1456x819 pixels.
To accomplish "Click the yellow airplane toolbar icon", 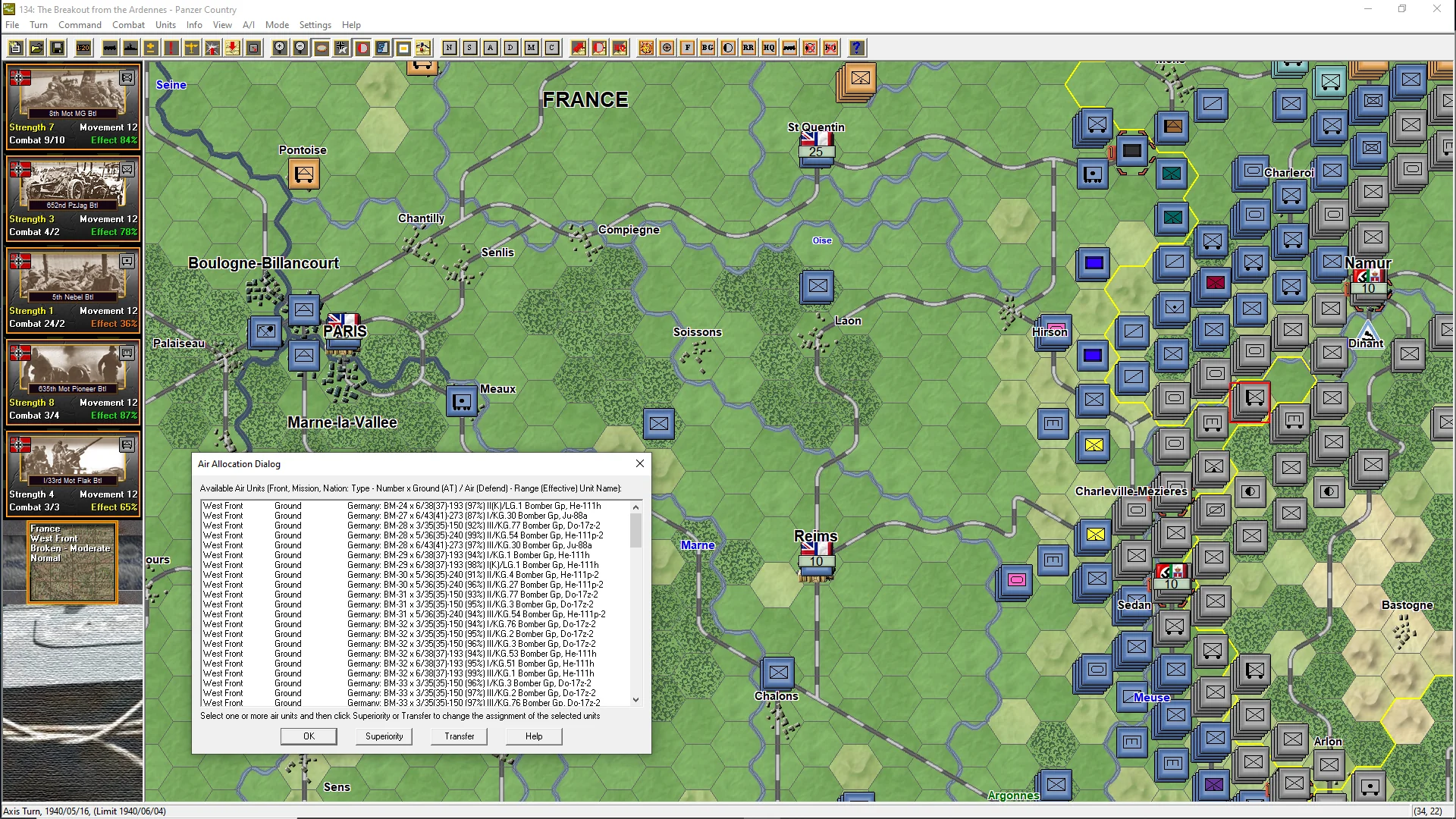I will click(192, 48).
